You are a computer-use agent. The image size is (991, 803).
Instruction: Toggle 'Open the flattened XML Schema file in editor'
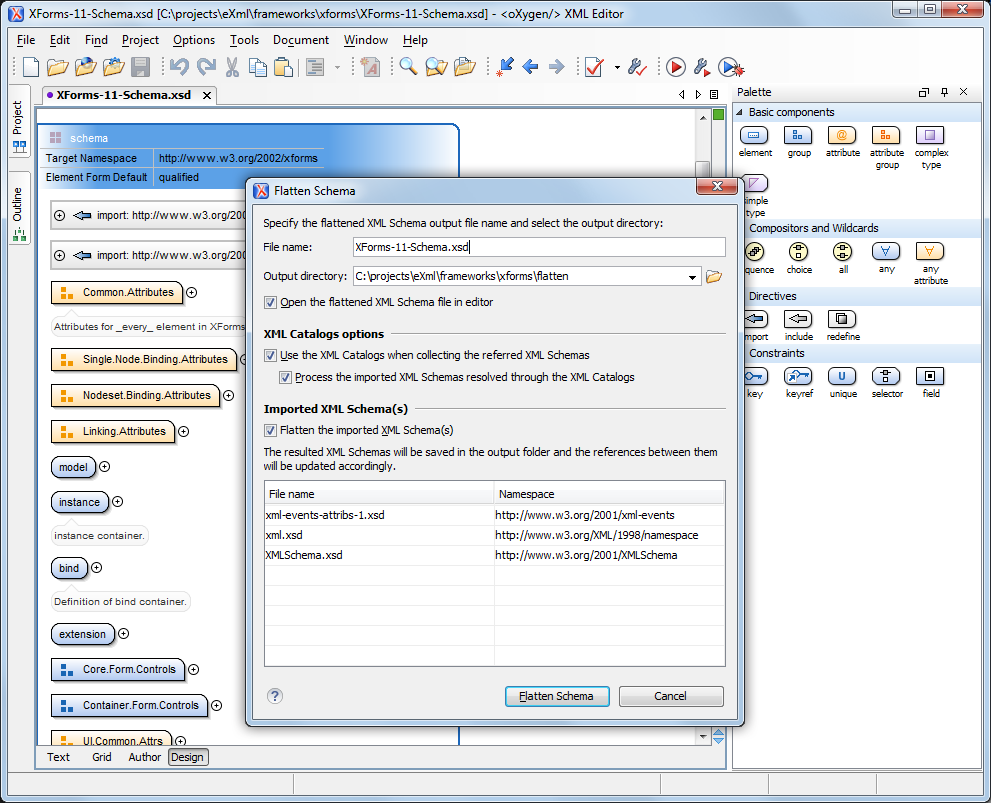271,302
